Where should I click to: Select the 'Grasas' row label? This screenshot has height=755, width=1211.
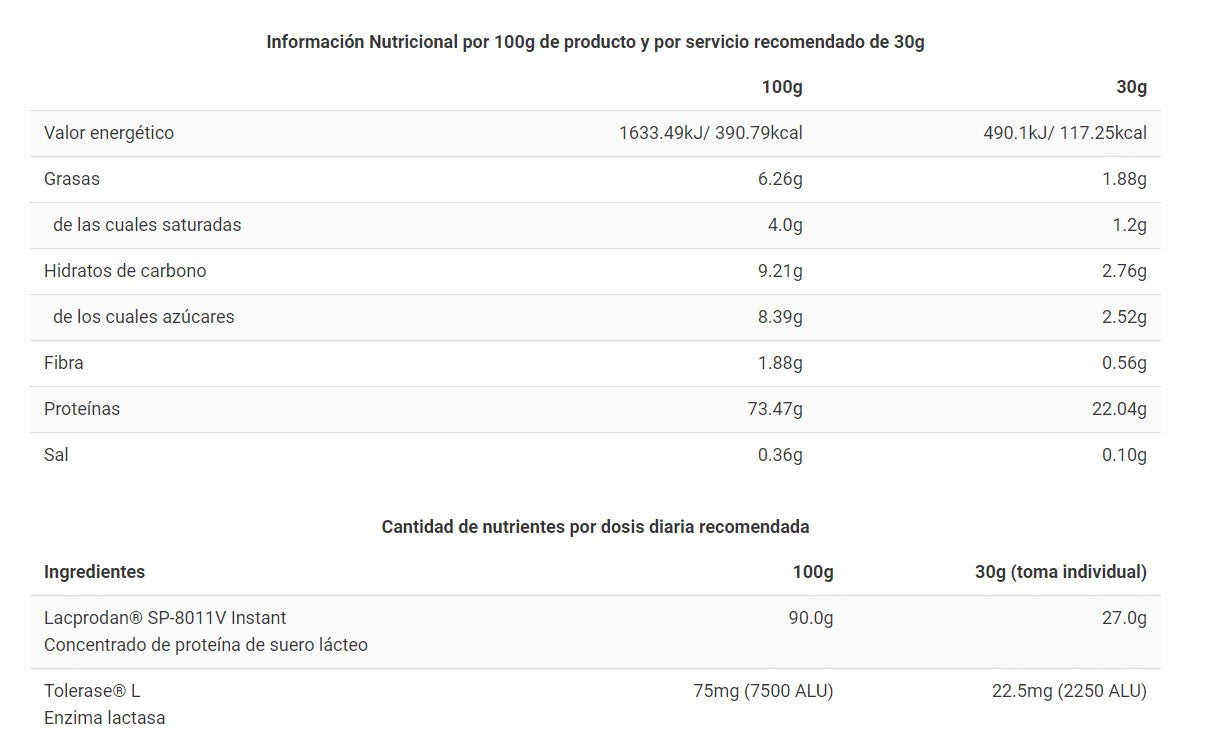click(72, 179)
